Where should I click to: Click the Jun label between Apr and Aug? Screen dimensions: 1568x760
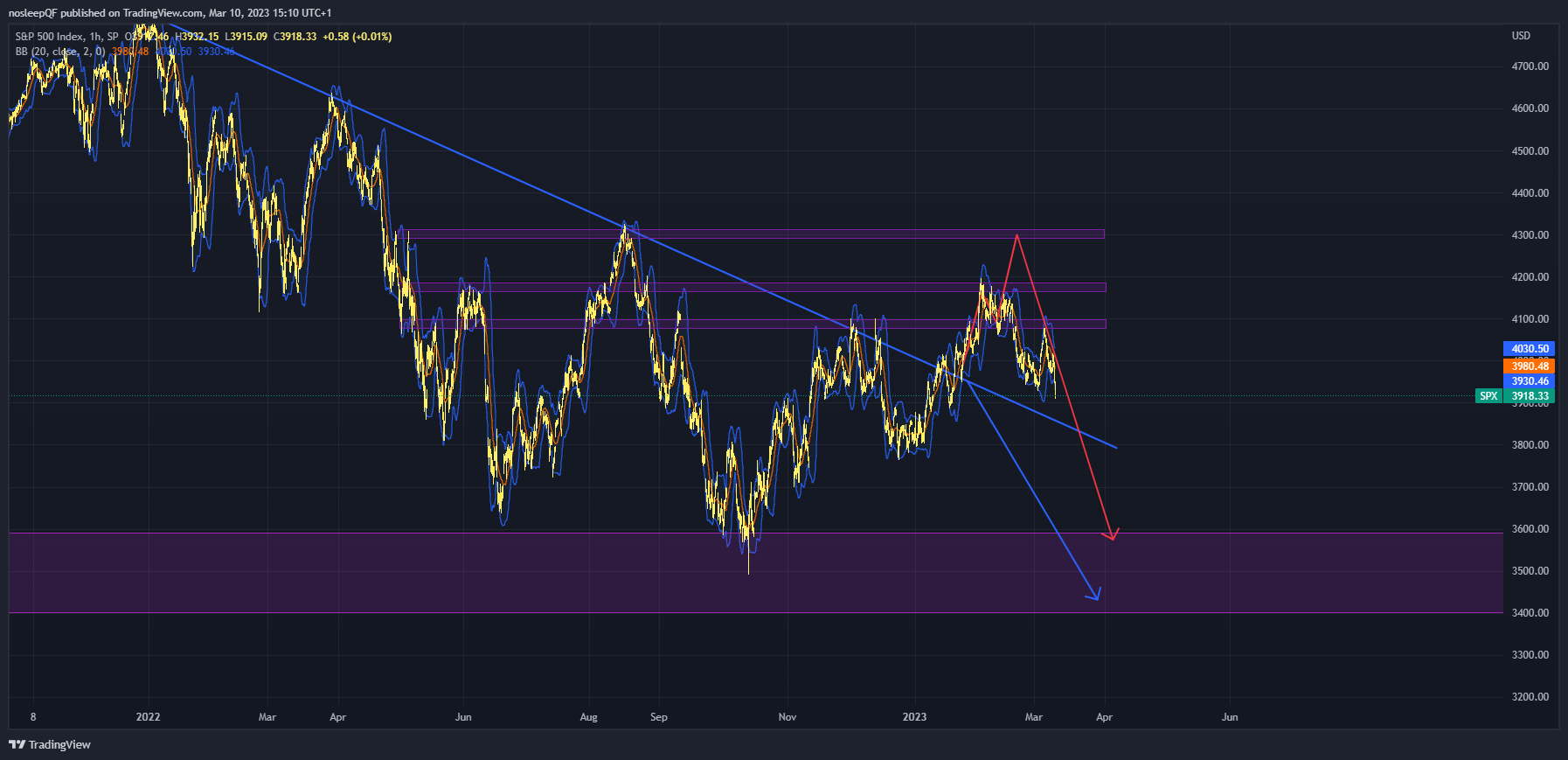(x=463, y=717)
